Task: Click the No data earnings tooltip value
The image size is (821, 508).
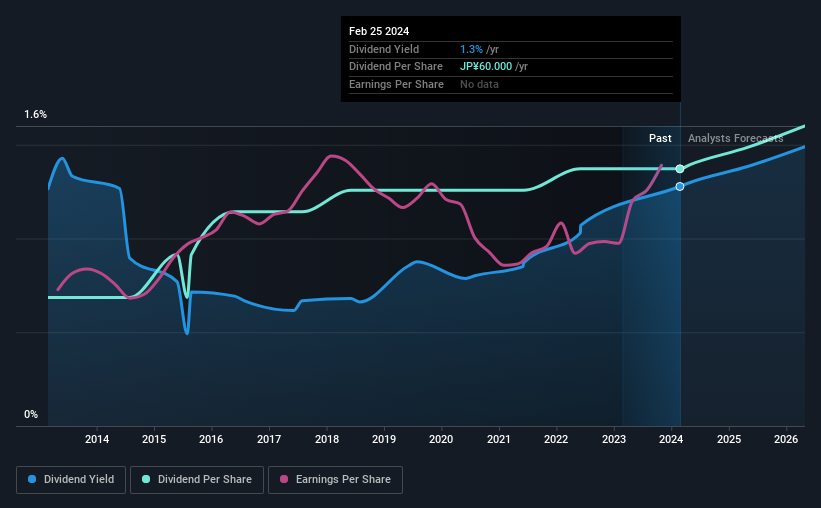Action: point(479,84)
